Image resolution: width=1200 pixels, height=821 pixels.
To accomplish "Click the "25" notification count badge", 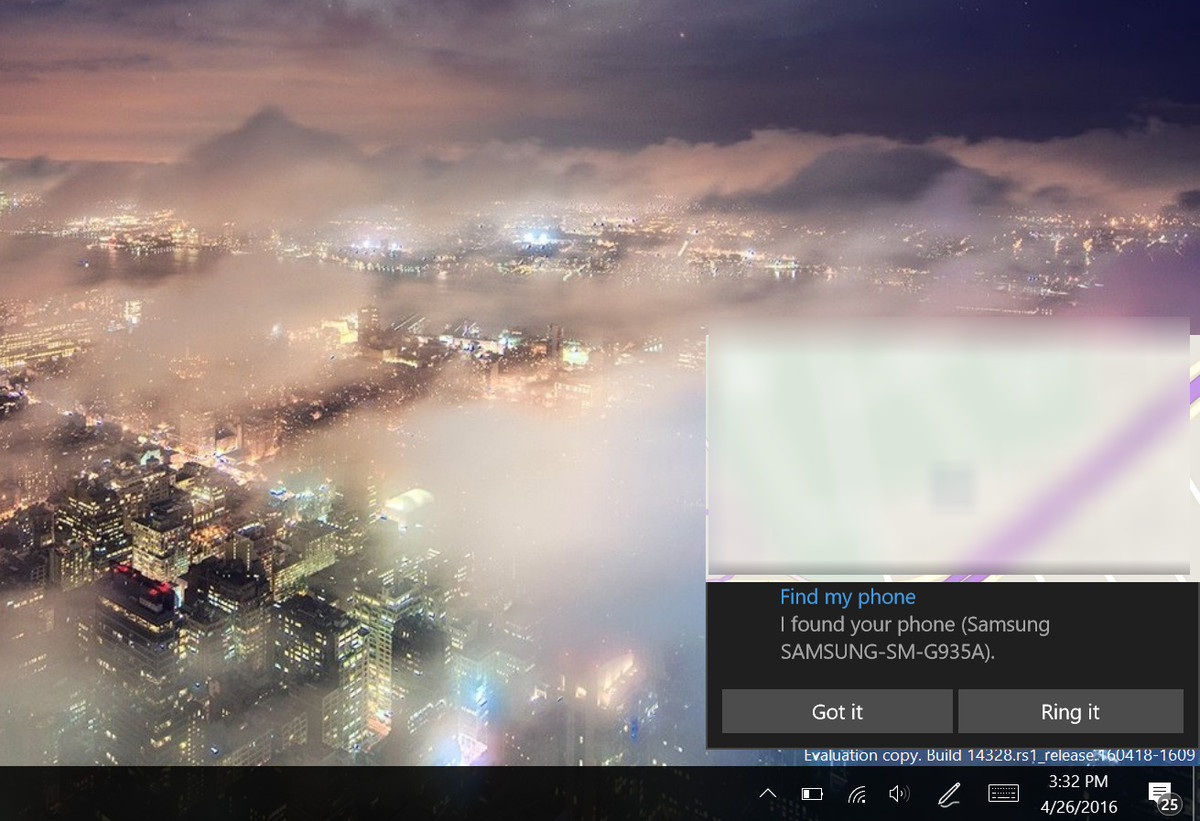I will point(1166,803).
